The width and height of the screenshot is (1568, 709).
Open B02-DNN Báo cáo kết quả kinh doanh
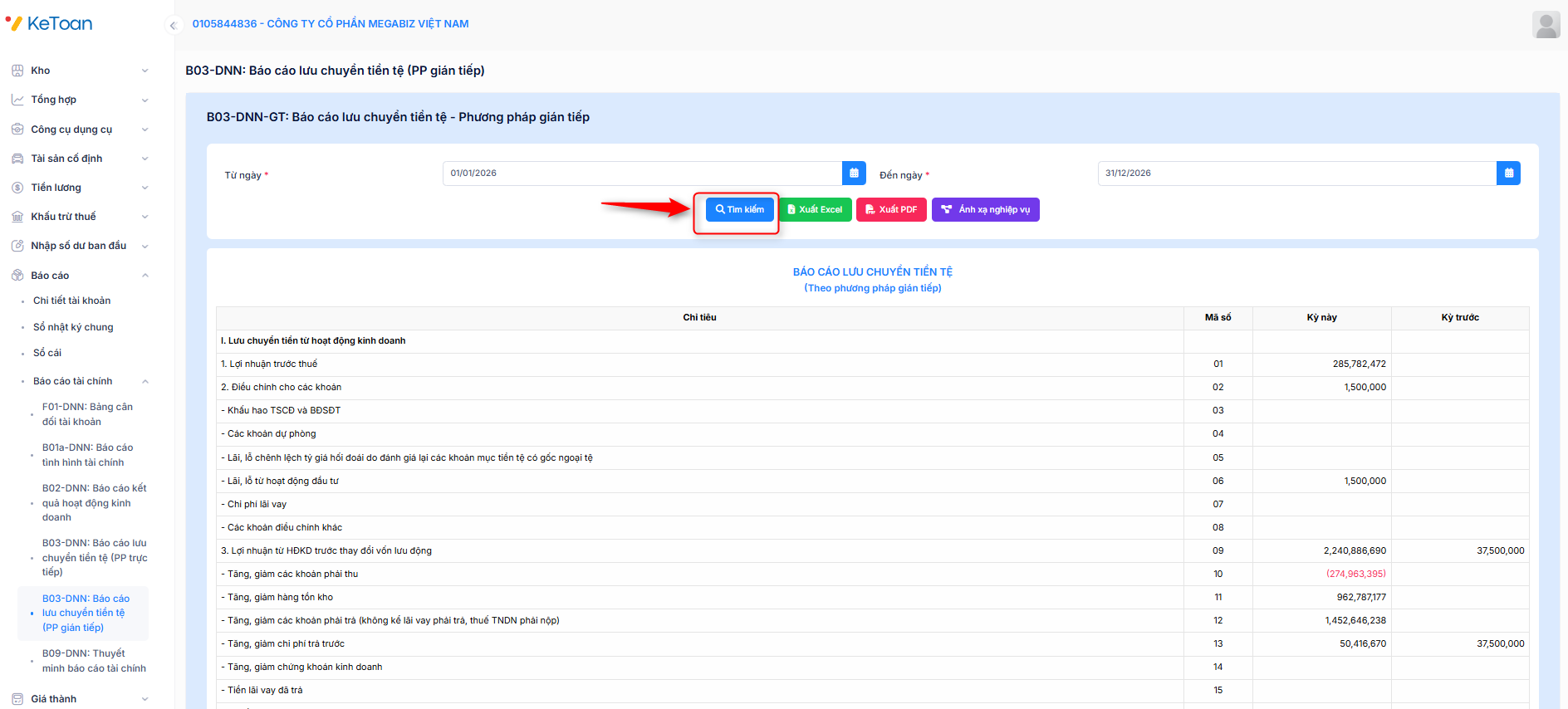[94, 503]
